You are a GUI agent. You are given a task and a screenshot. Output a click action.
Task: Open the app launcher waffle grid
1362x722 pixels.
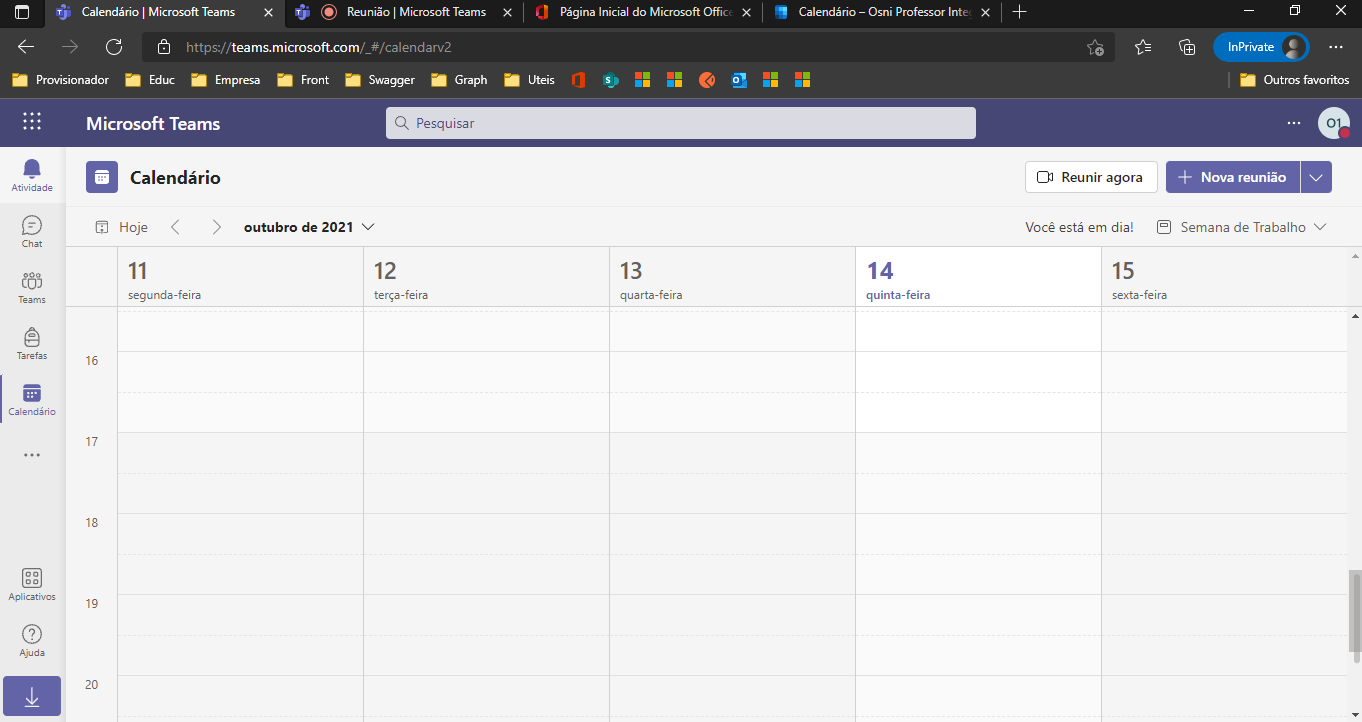tap(32, 122)
